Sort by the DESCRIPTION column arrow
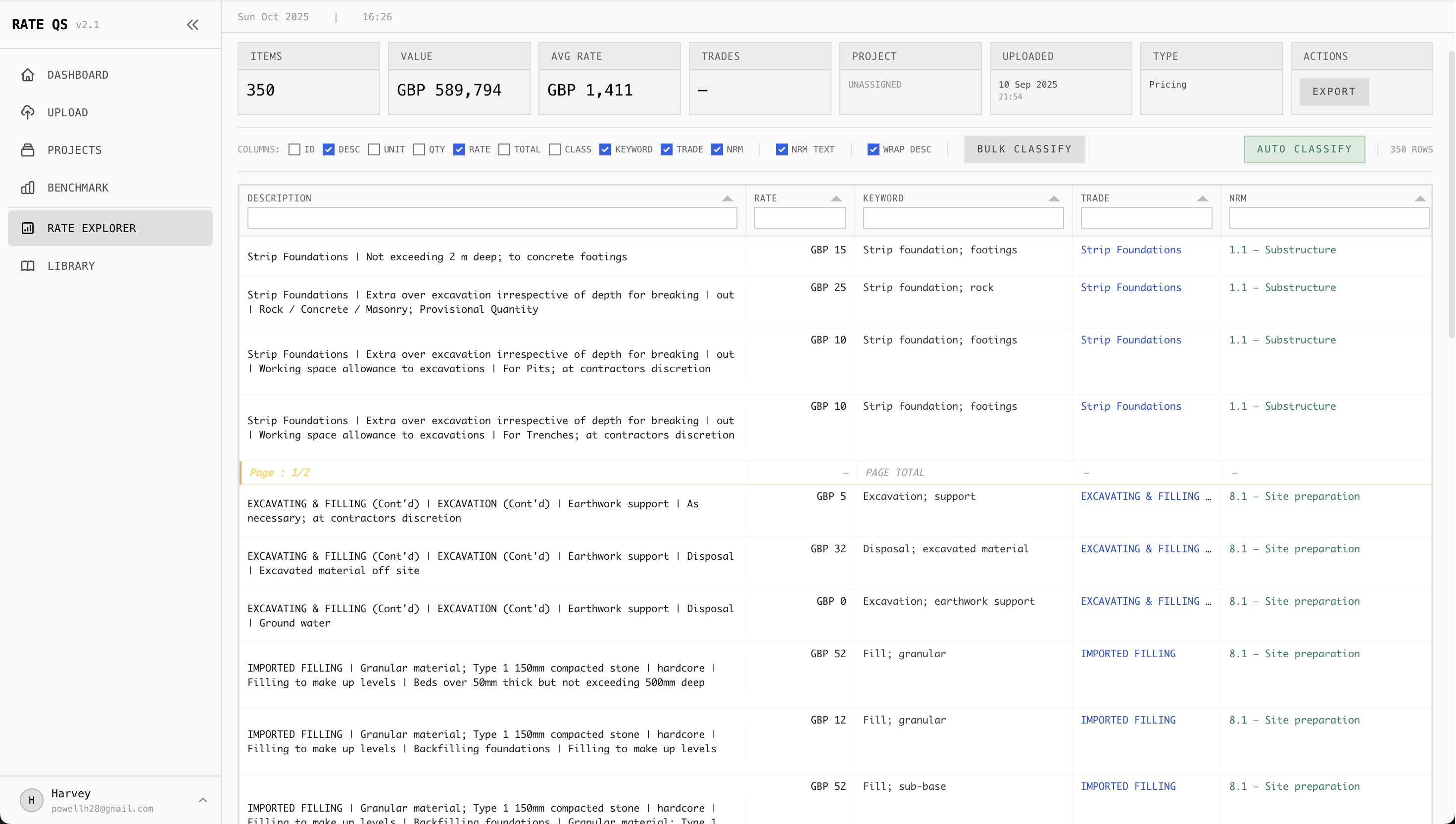The height and width of the screenshot is (824, 1456). (727, 198)
